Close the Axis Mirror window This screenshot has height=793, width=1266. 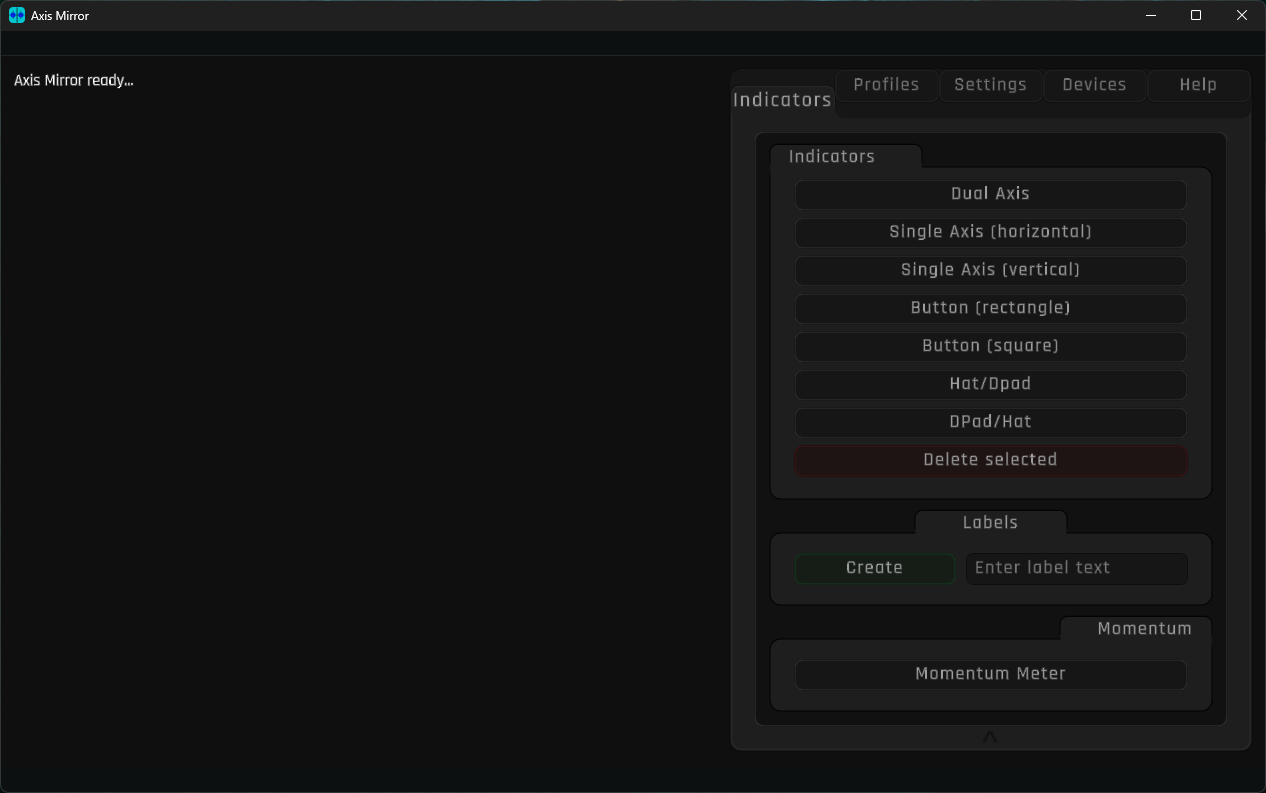(1242, 15)
